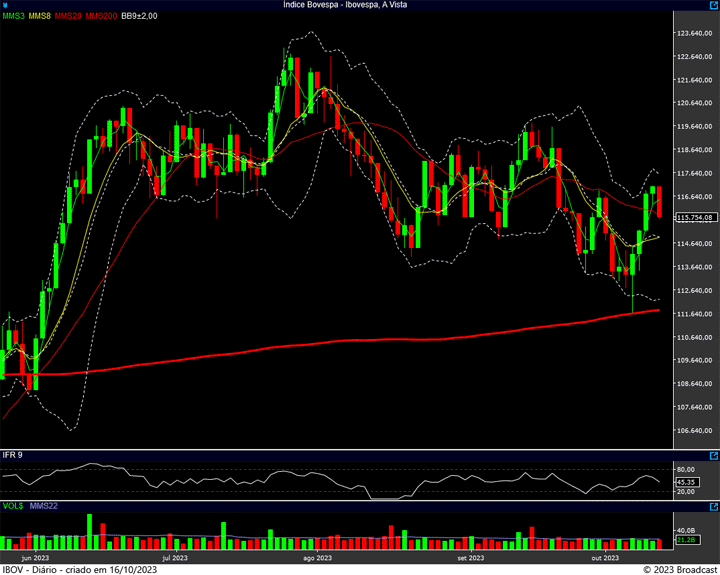Open the IFR 9 indicator label
The width and height of the screenshot is (720, 575).
(x=12, y=455)
